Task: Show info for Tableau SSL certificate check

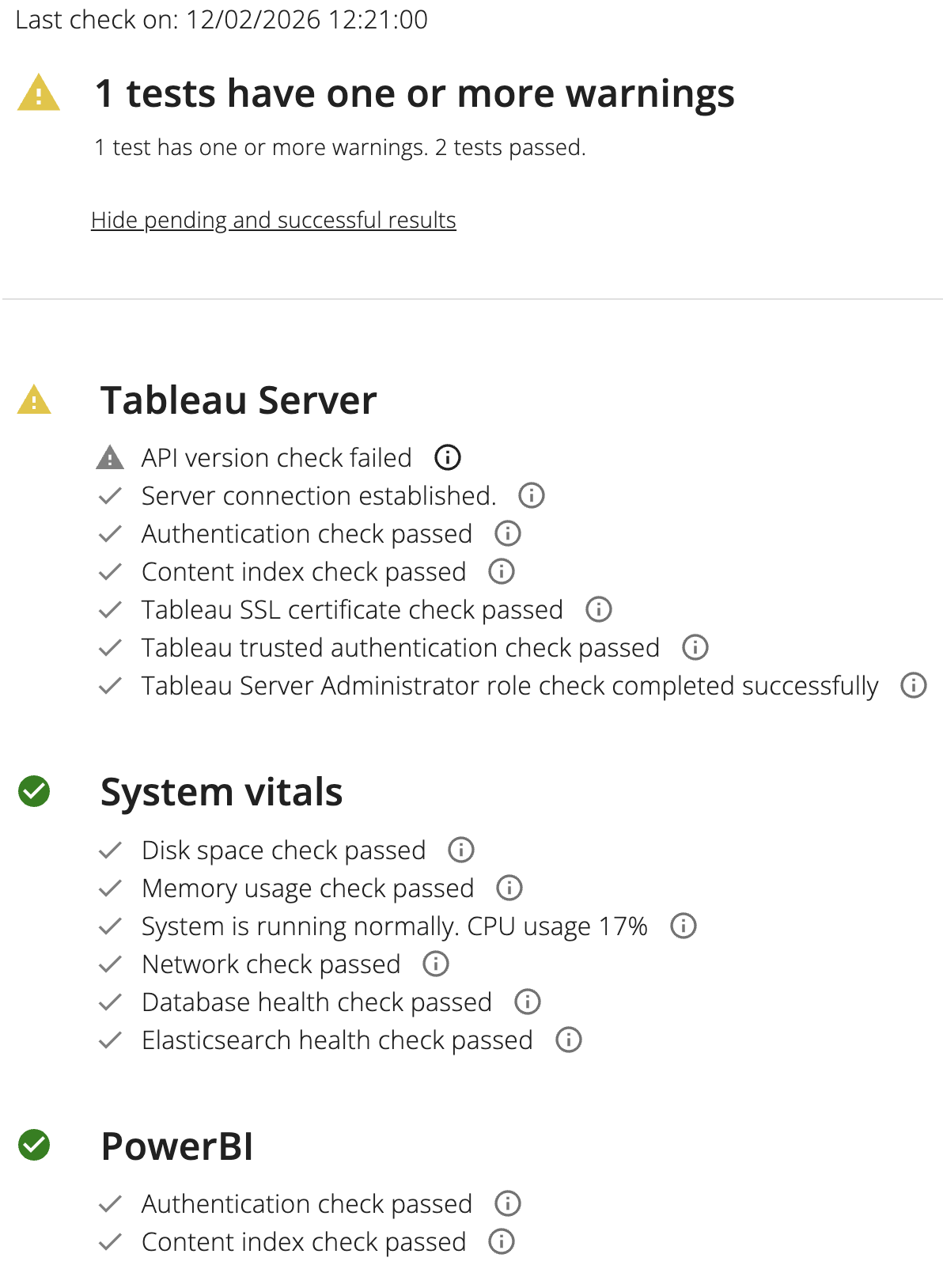Action: pos(599,609)
